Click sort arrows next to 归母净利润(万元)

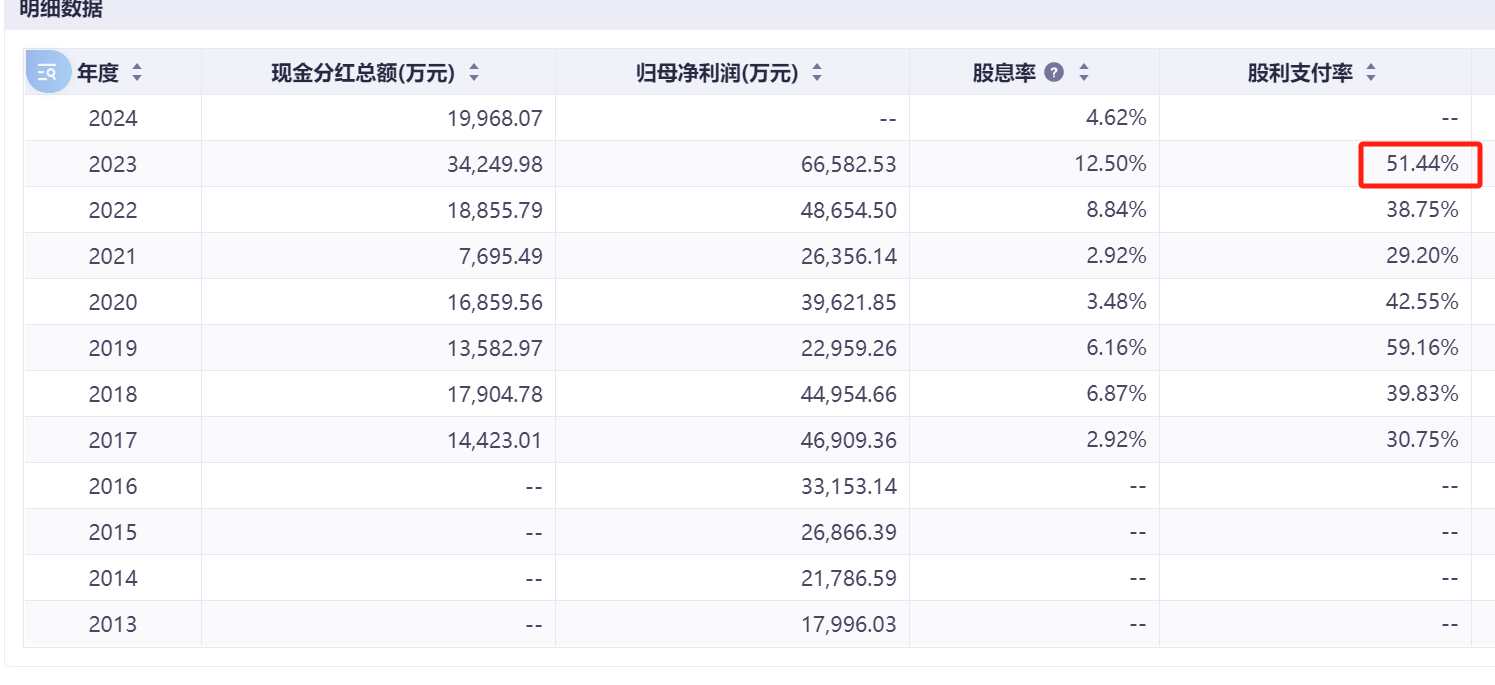(817, 73)
